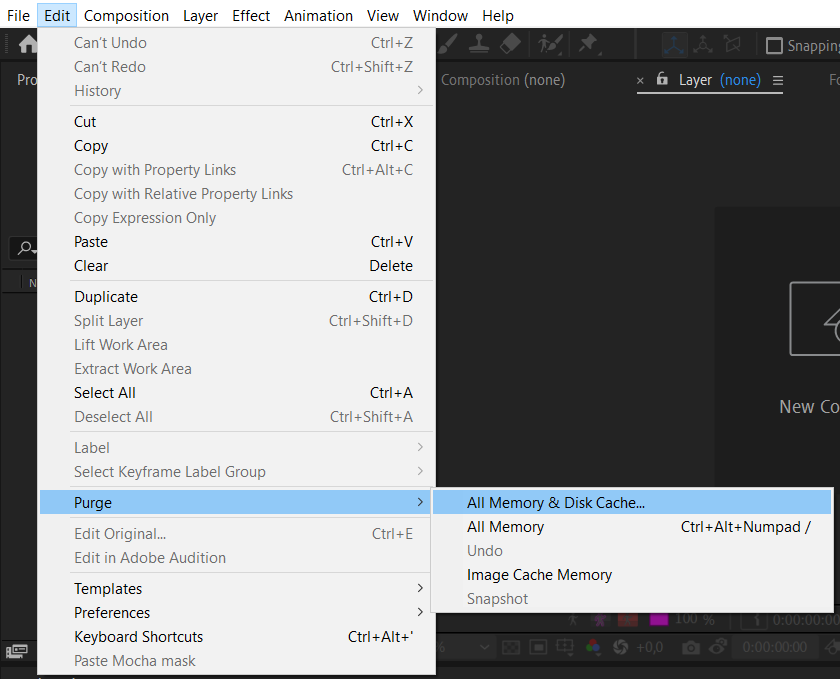Toggle the transparency grid icon
840x679 pixels.
tap(511, 647)
